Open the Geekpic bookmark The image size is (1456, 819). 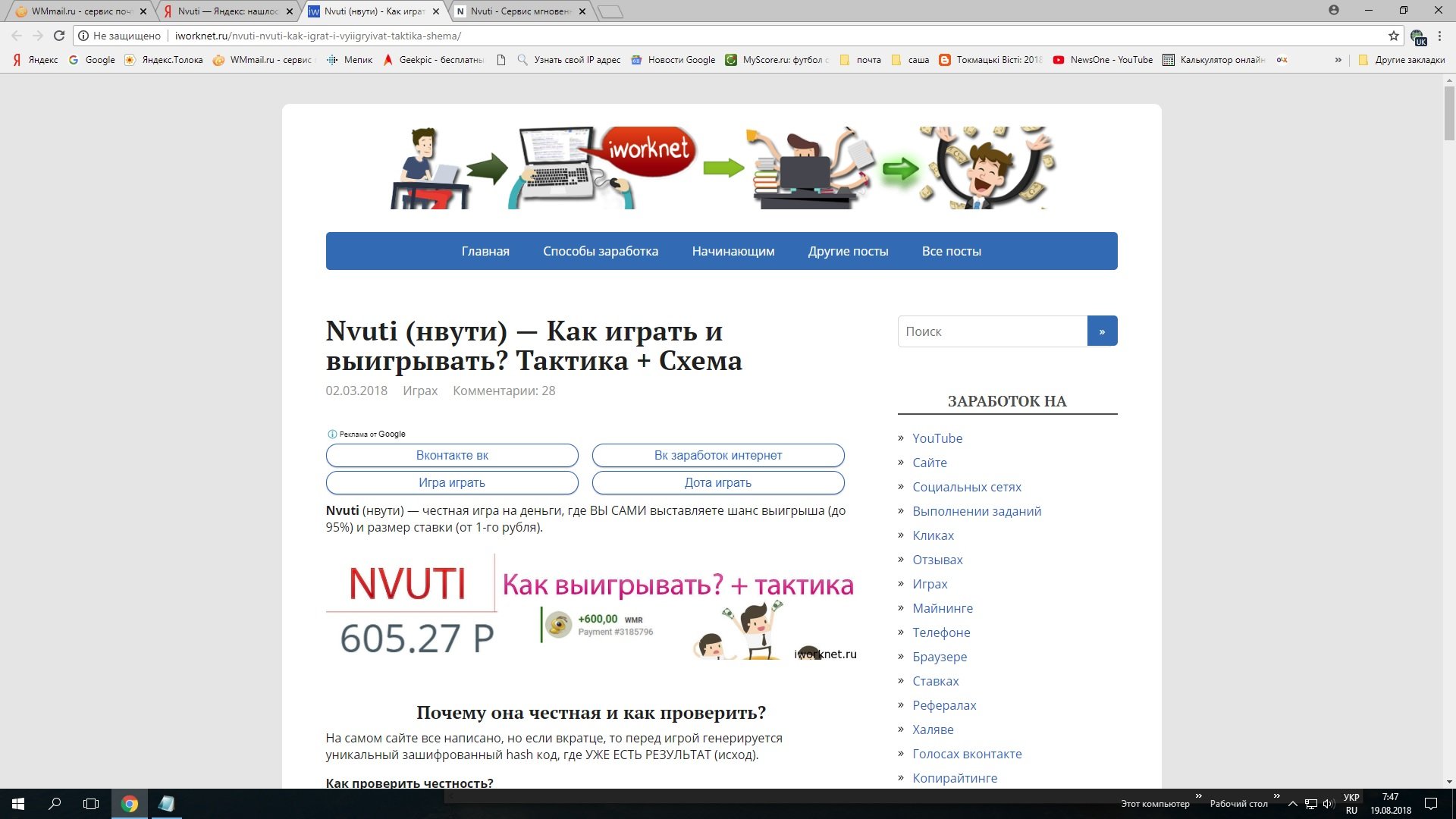pos(433,60)
